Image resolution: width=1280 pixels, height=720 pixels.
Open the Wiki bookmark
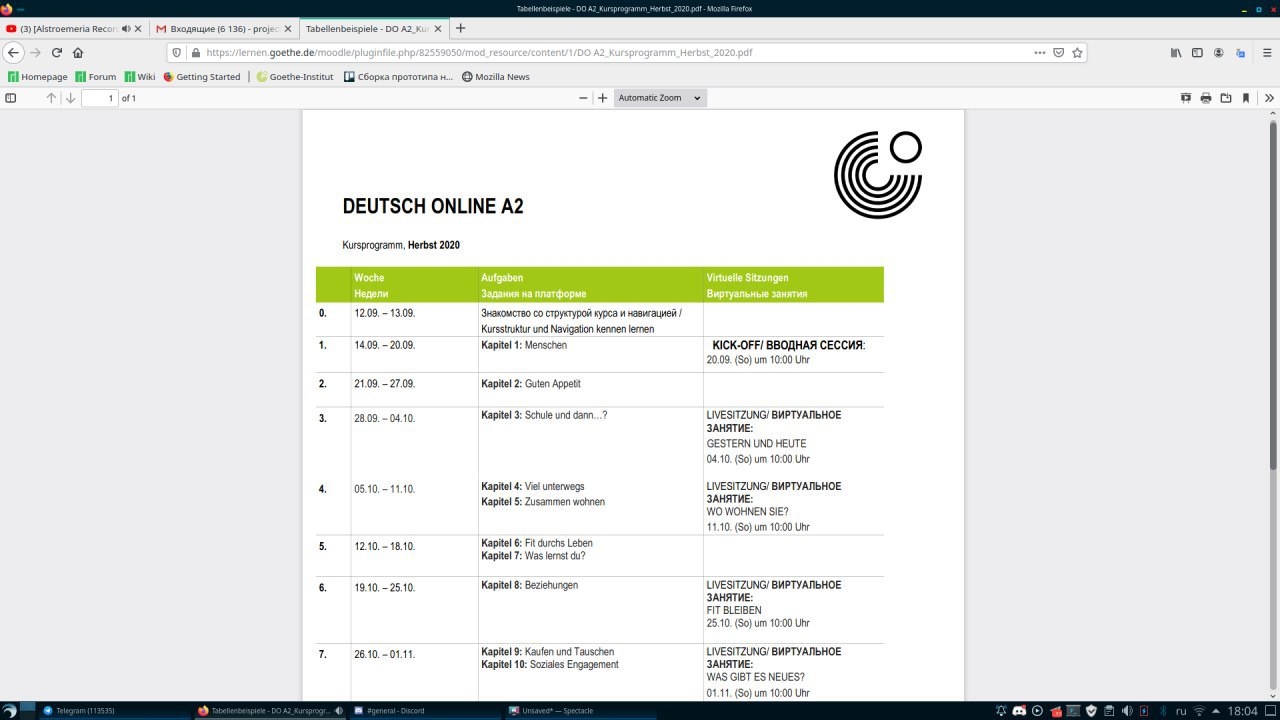point(140,76)
